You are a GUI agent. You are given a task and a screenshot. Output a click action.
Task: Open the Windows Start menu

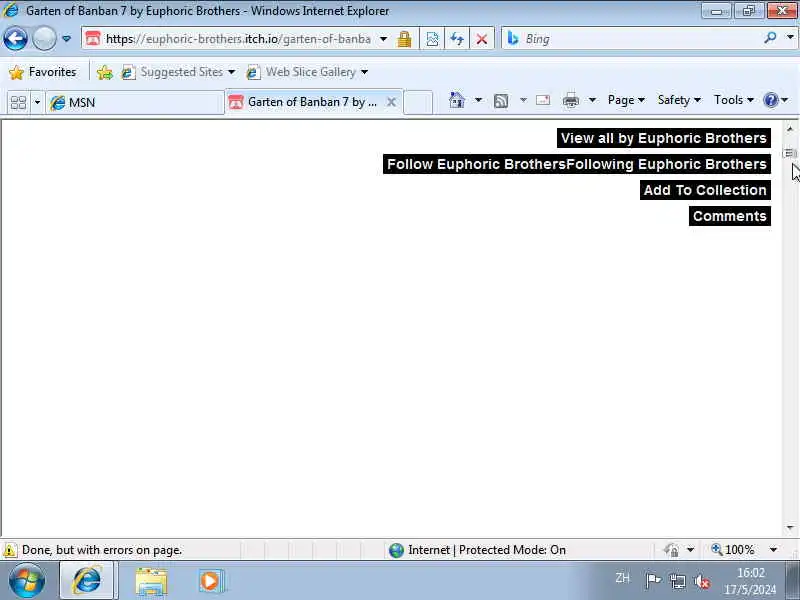pos(27,580)
